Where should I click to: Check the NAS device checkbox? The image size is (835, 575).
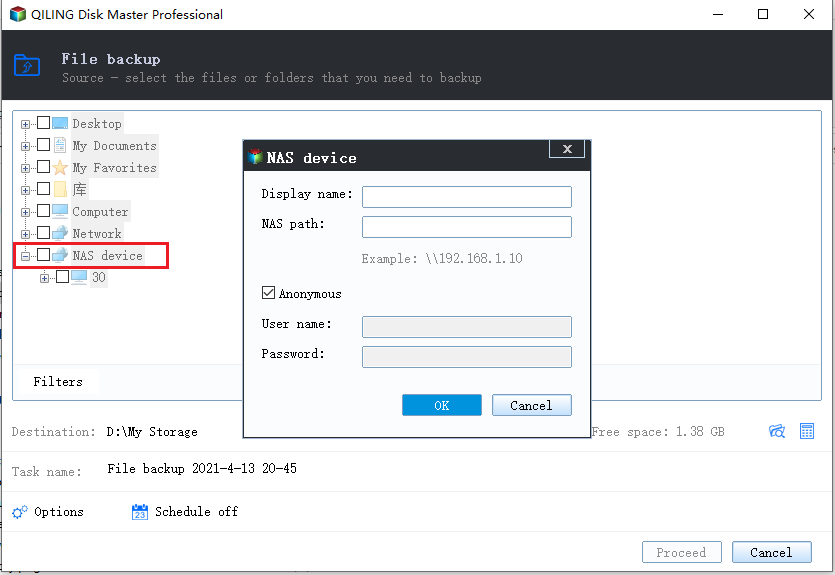point(44,254)
